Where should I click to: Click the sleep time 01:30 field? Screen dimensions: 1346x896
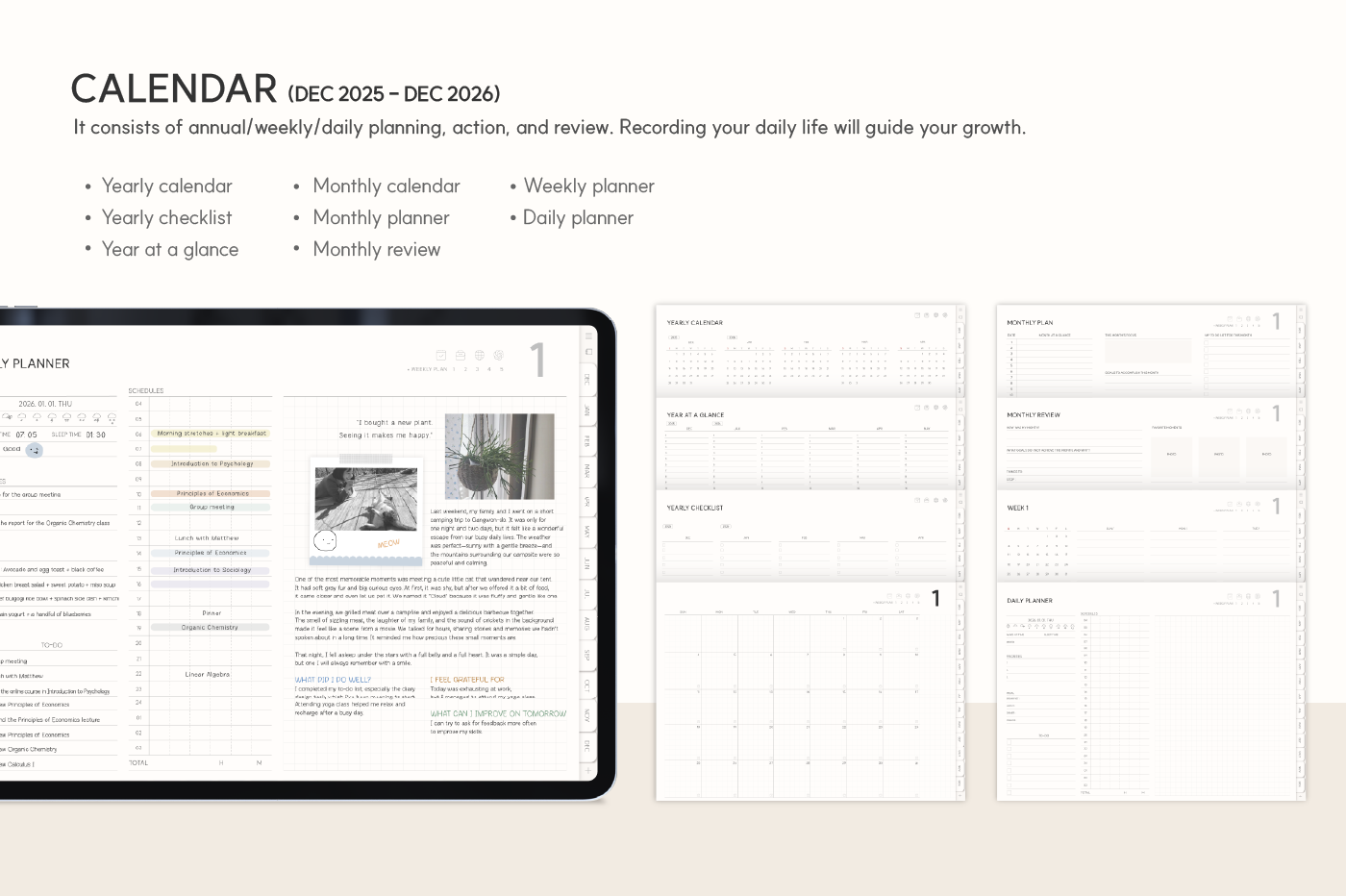point(95,435)
